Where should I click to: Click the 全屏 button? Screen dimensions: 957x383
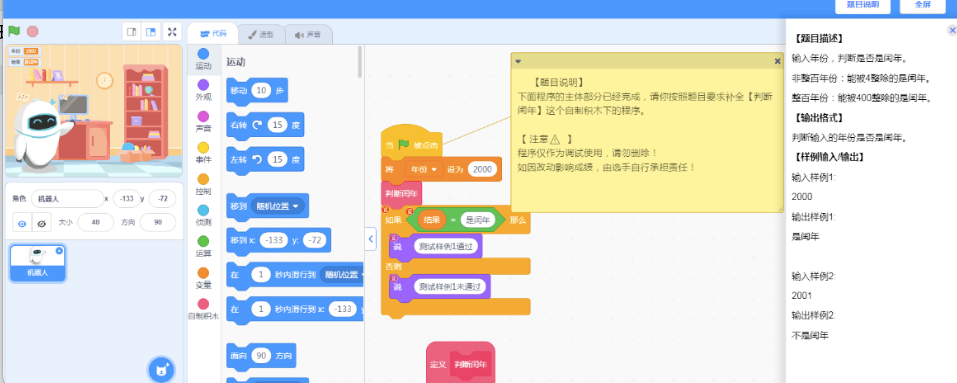click(x=922, y=5)
